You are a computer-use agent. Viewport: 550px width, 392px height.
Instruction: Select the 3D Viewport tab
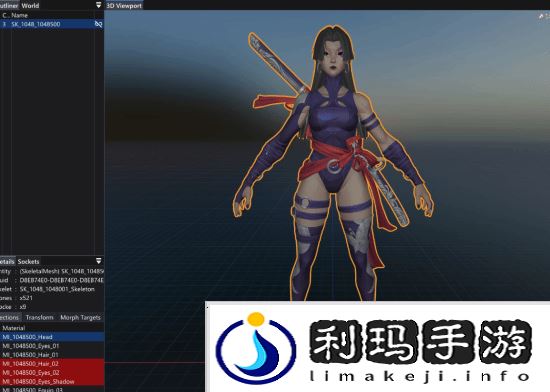tap(124, 5)
